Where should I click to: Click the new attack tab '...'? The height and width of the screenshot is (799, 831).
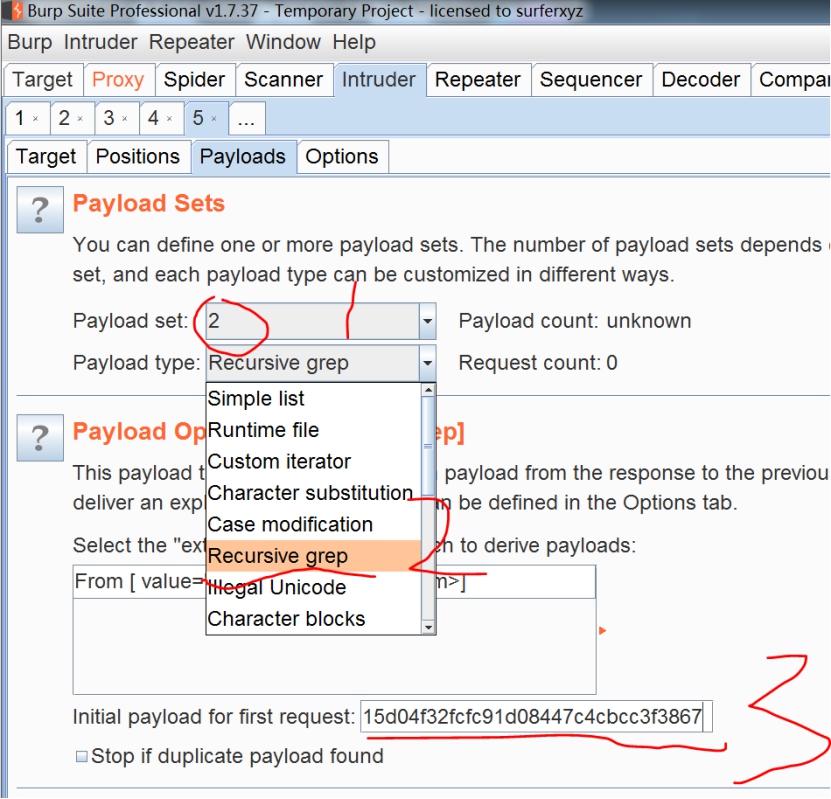(246, 118)
